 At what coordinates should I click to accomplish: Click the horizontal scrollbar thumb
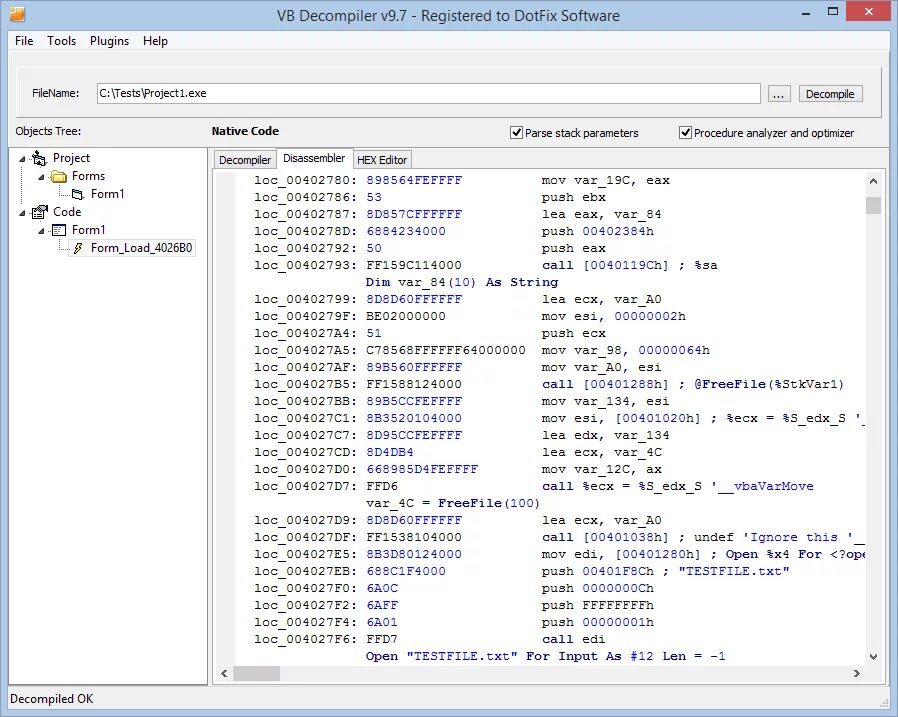coord(256,673)
